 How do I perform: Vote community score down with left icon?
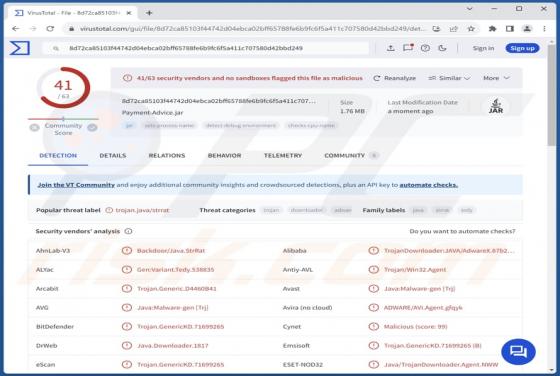[34, 127]
